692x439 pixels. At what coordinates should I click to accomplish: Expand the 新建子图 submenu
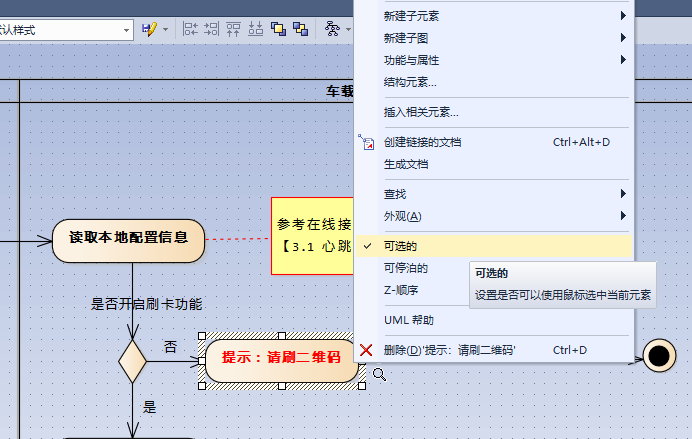pyautogui.click(x=494, y=38)
